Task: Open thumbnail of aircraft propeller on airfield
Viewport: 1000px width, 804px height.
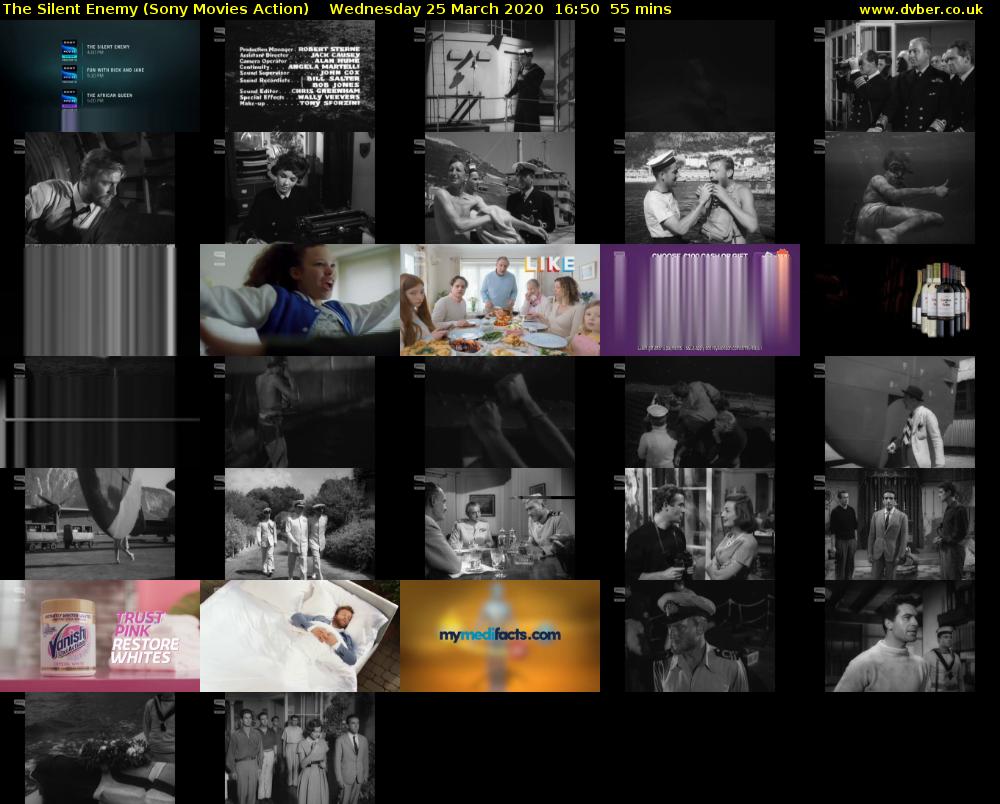Action: 100,524
